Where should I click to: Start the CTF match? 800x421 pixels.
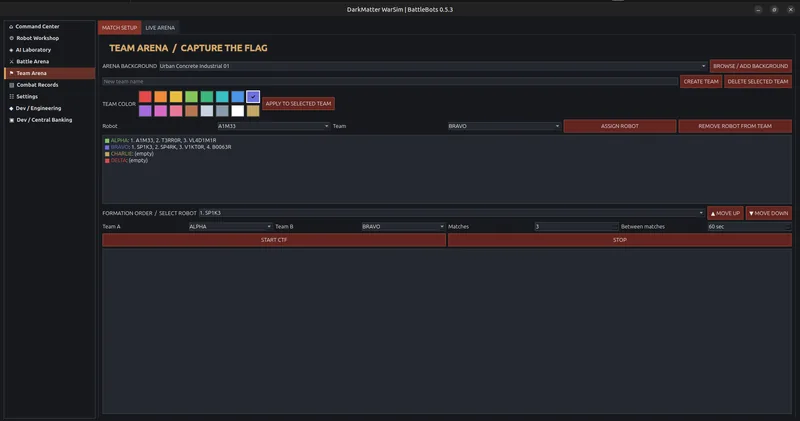(x=274, y=240)
